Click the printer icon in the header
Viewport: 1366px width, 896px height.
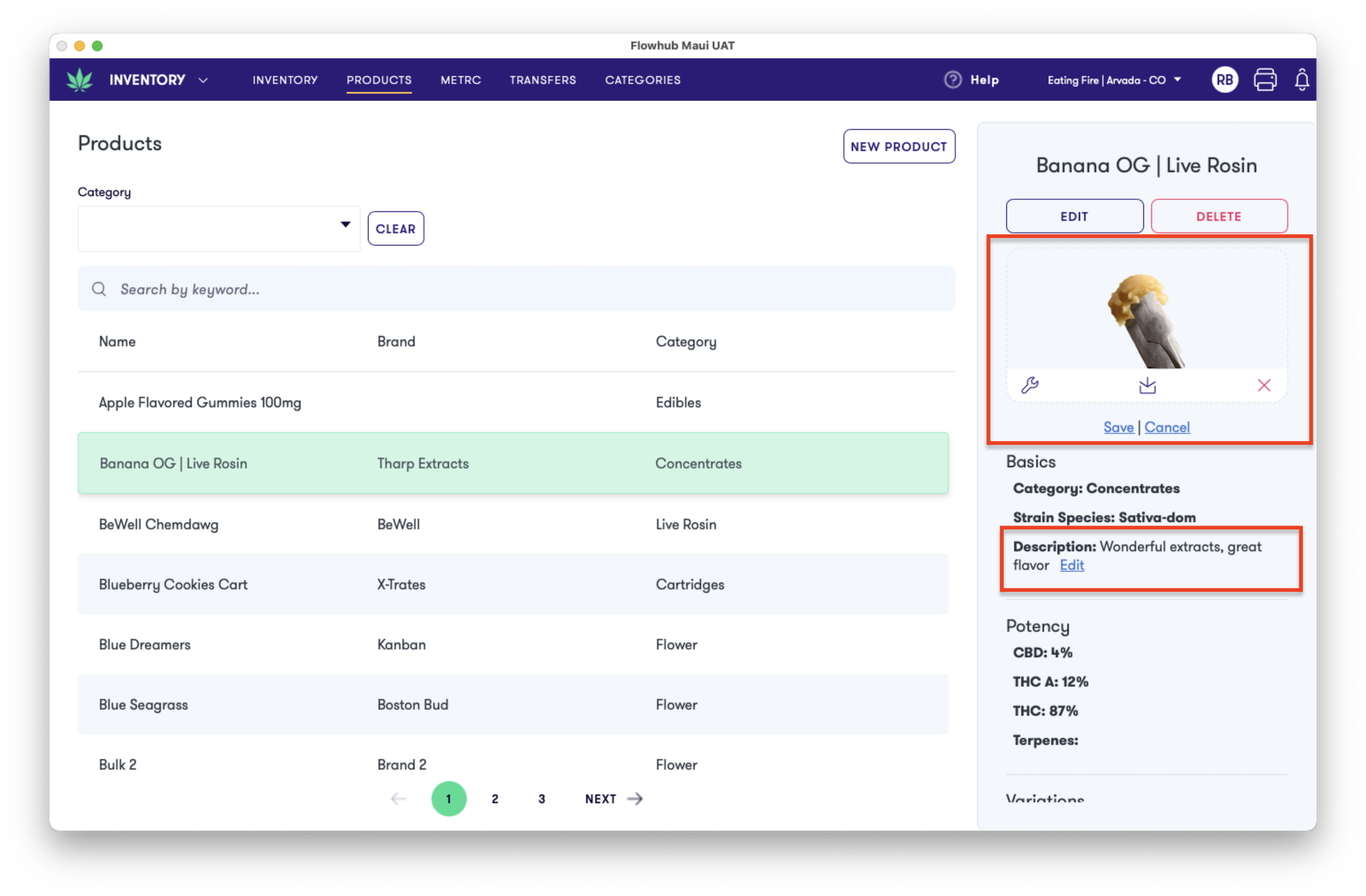tap(1265, 80)
